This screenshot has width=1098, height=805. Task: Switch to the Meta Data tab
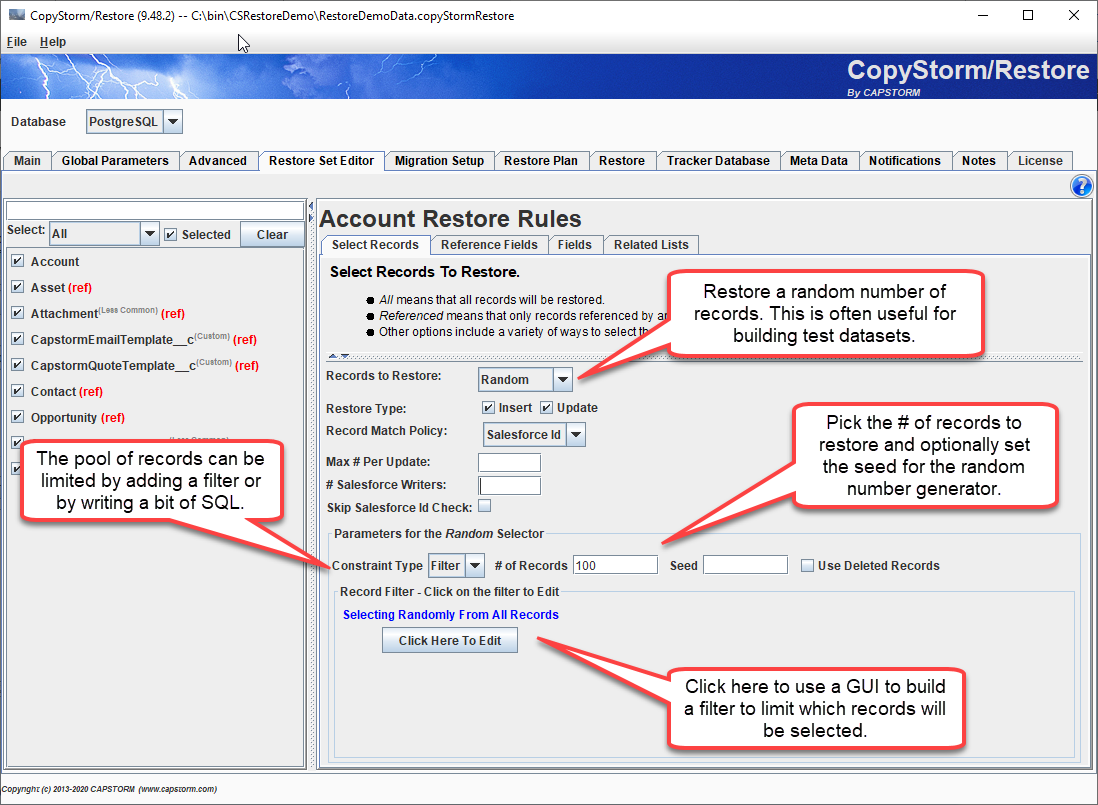click(x=819, y=161)
